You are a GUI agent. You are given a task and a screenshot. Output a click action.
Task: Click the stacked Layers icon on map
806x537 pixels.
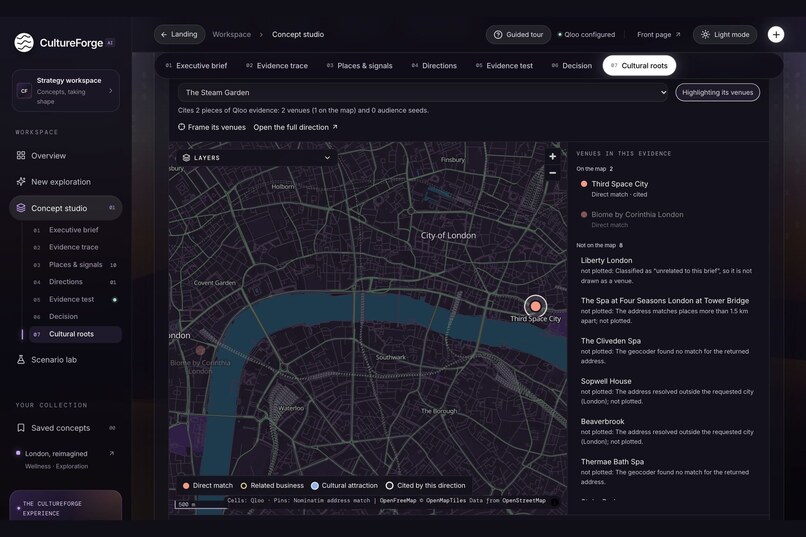(186, 158)
